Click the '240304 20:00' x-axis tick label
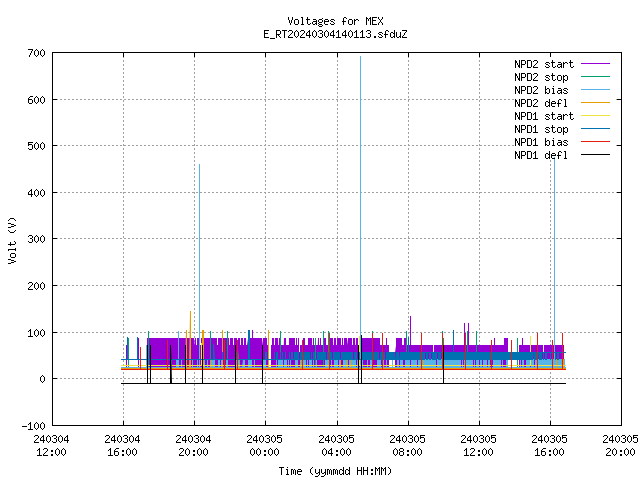The height and width of the screenshot is (480, 640). click(193, 446)
